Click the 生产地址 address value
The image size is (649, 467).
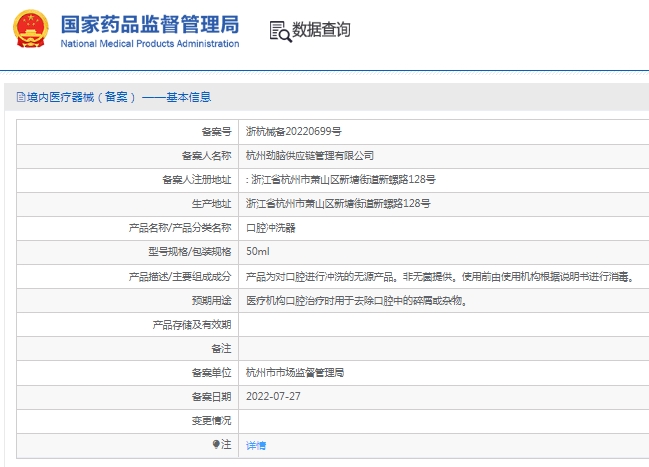tap(338, 204)
